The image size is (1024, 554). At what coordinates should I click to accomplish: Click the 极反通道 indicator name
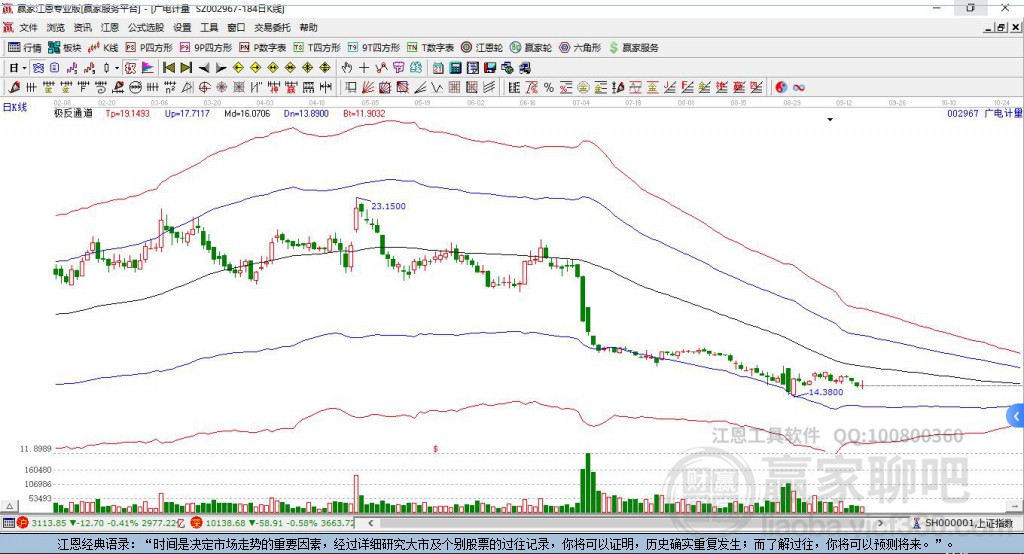pyautogui.click(x=73, y=113)
